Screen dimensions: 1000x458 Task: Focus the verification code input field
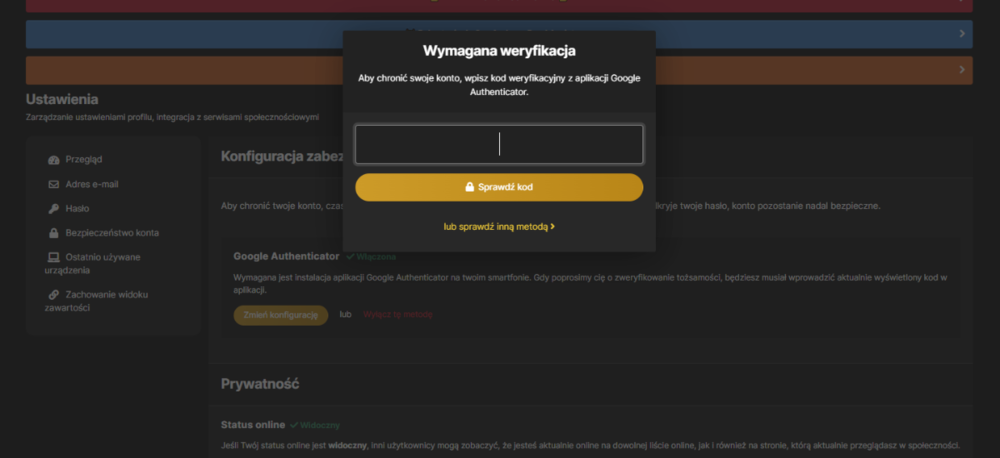click(x=499, y=144)
